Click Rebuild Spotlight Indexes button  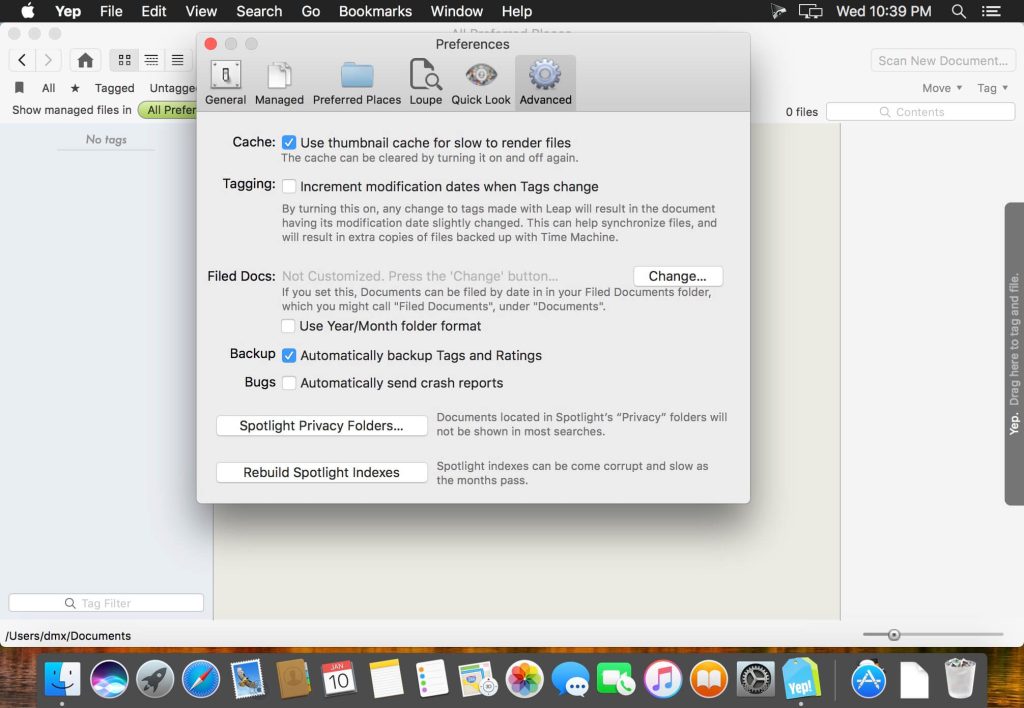[321, 472]
